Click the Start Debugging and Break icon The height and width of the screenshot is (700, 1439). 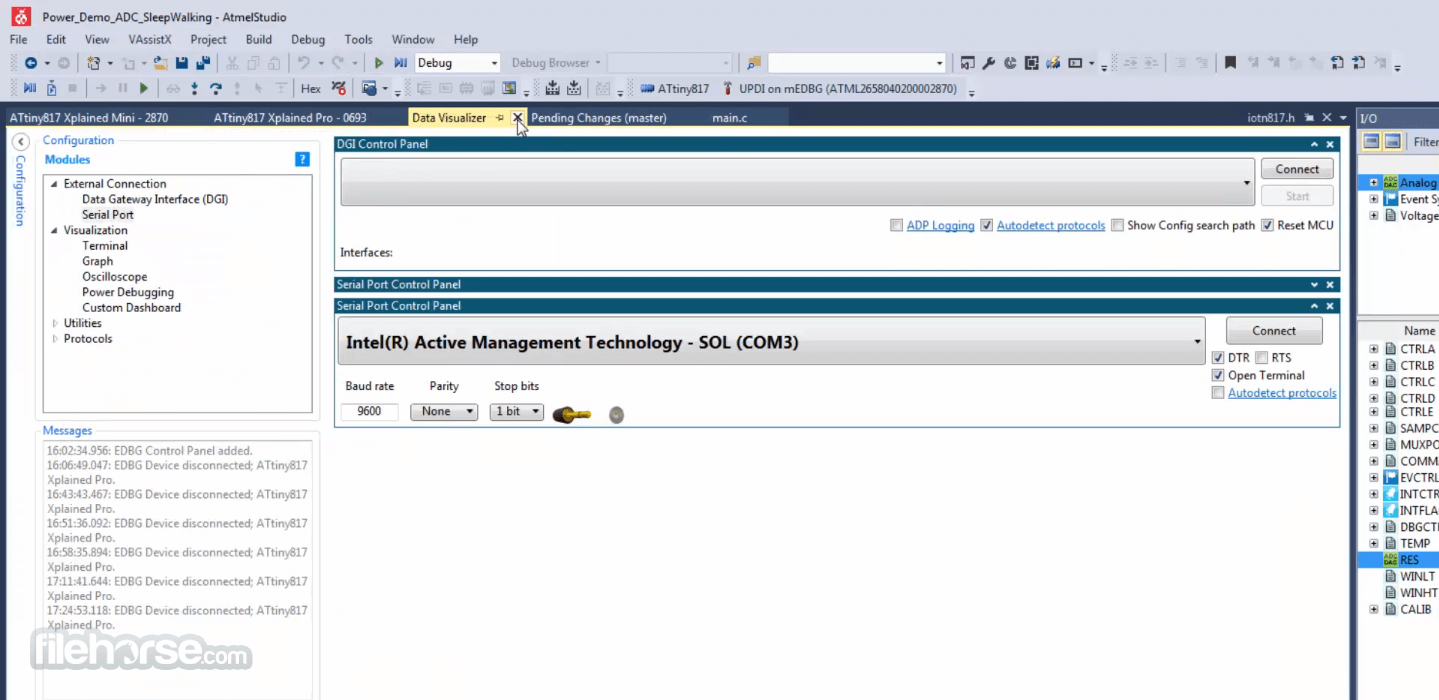tap(401, 63)
